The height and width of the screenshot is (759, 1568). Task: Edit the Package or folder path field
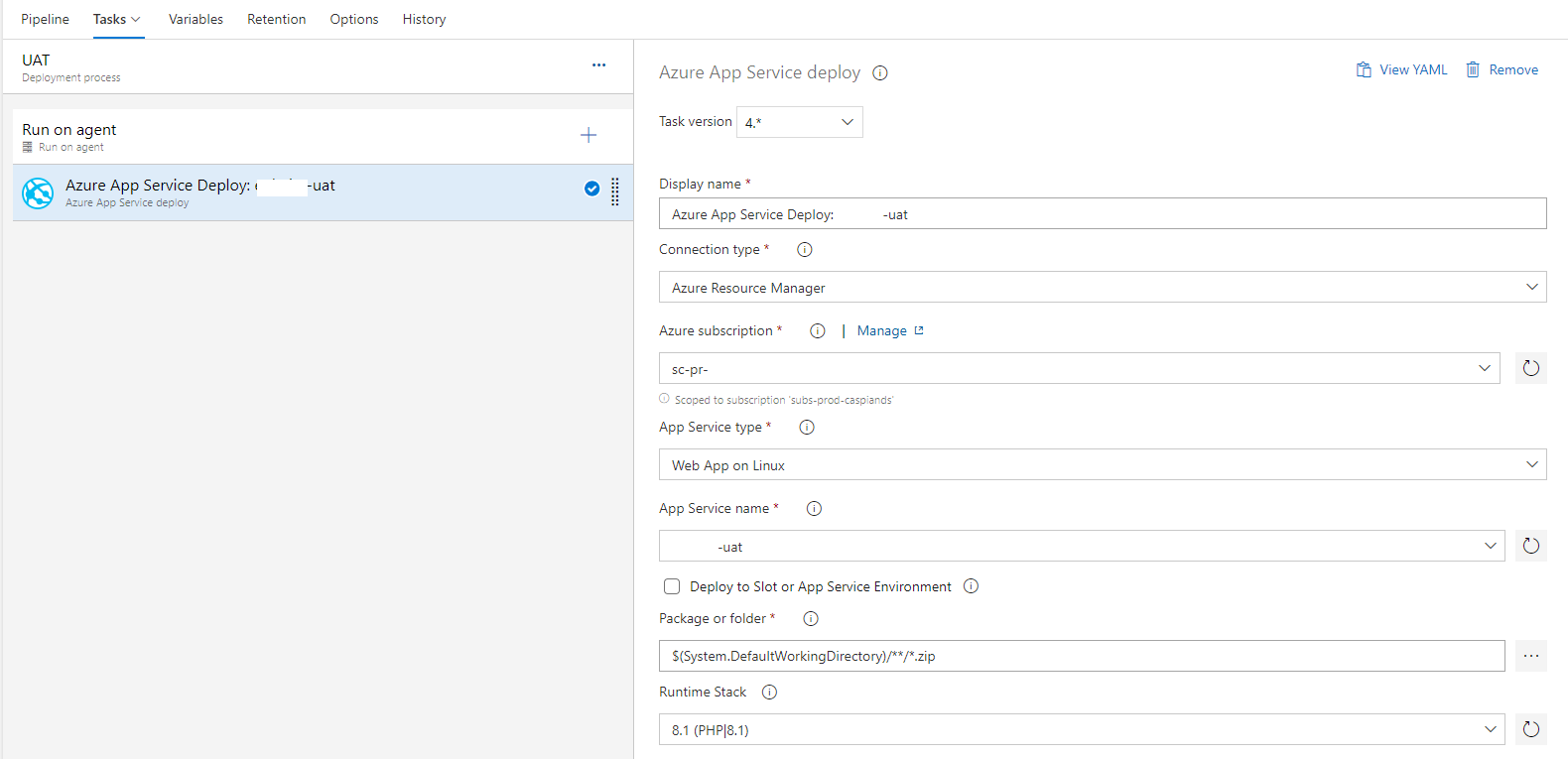[1082, 656]
